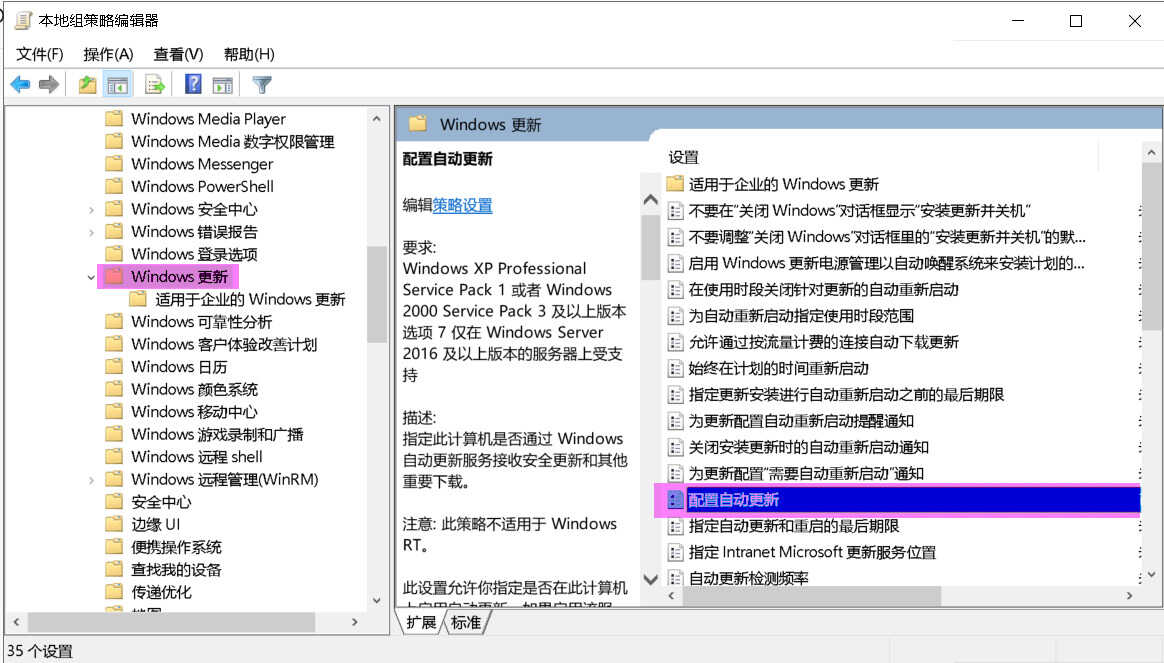Open the 策略设置 link
Image resolution: width=1164 pixels, height=663 pixels.
tap(462, 206)
